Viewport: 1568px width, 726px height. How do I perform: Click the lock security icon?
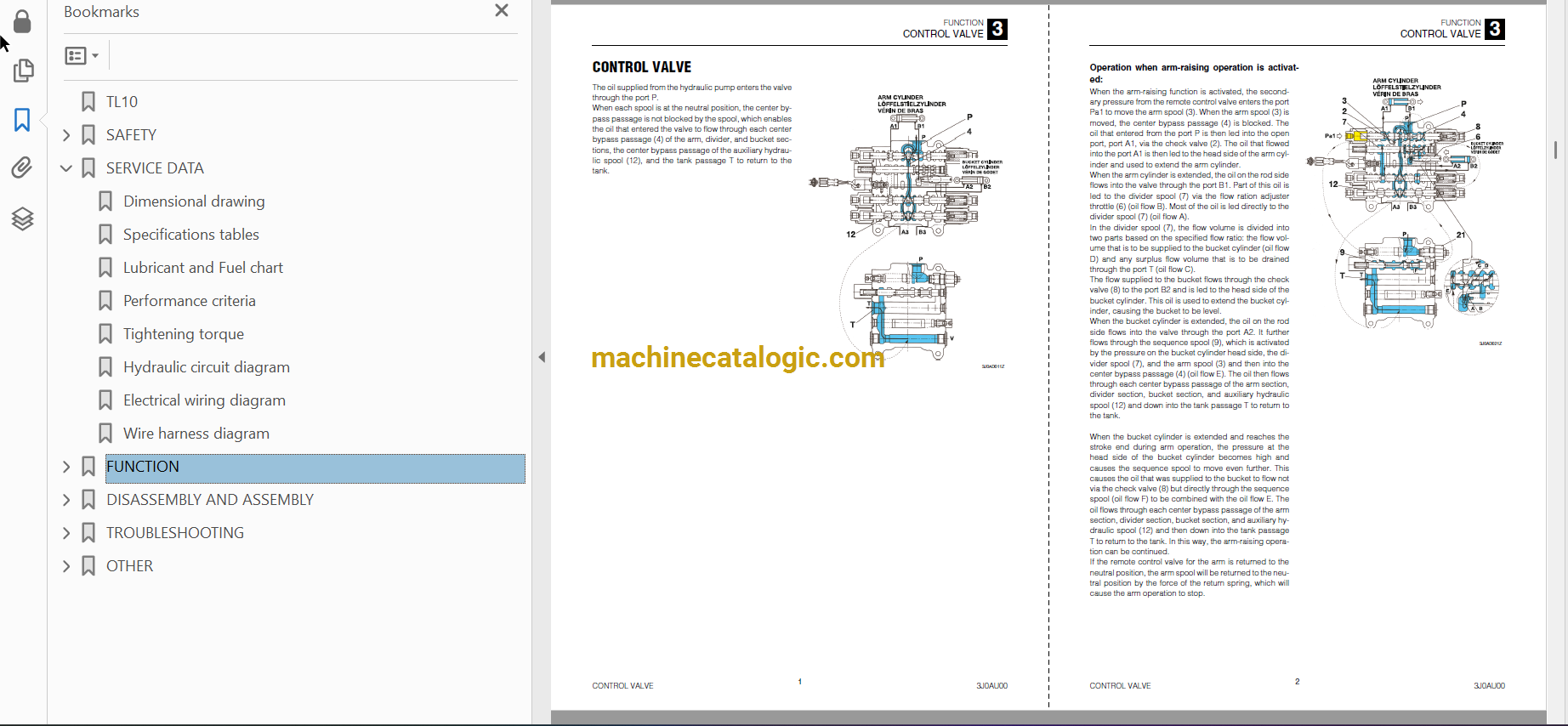[23, 21]
